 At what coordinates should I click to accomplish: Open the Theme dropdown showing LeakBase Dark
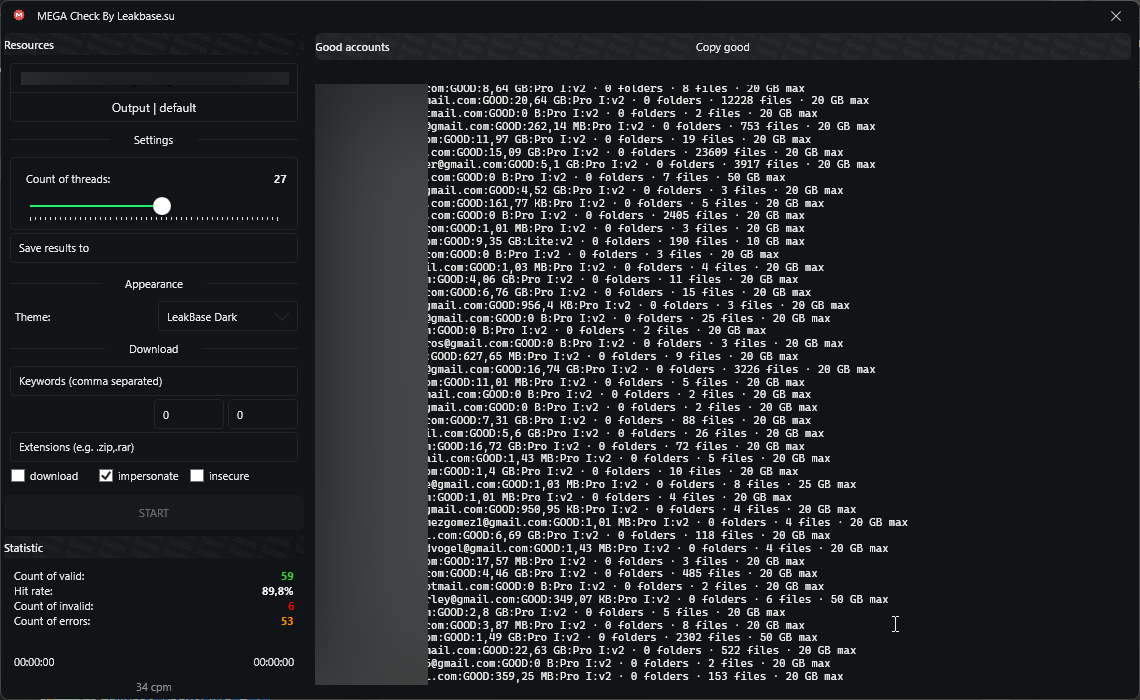point(228,317)
